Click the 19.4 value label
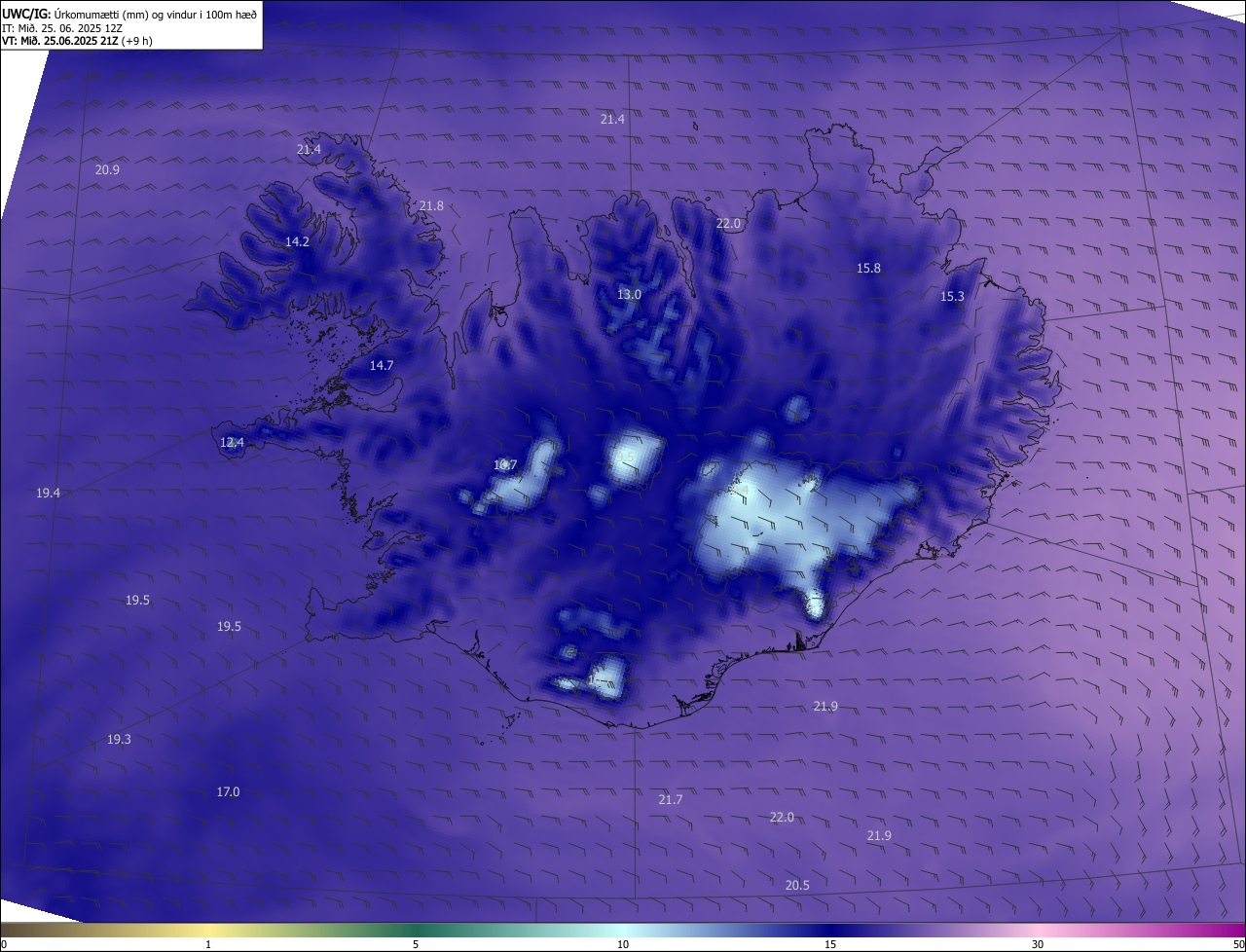Viewport: 1246px width, 952px height. pos(48,493)
